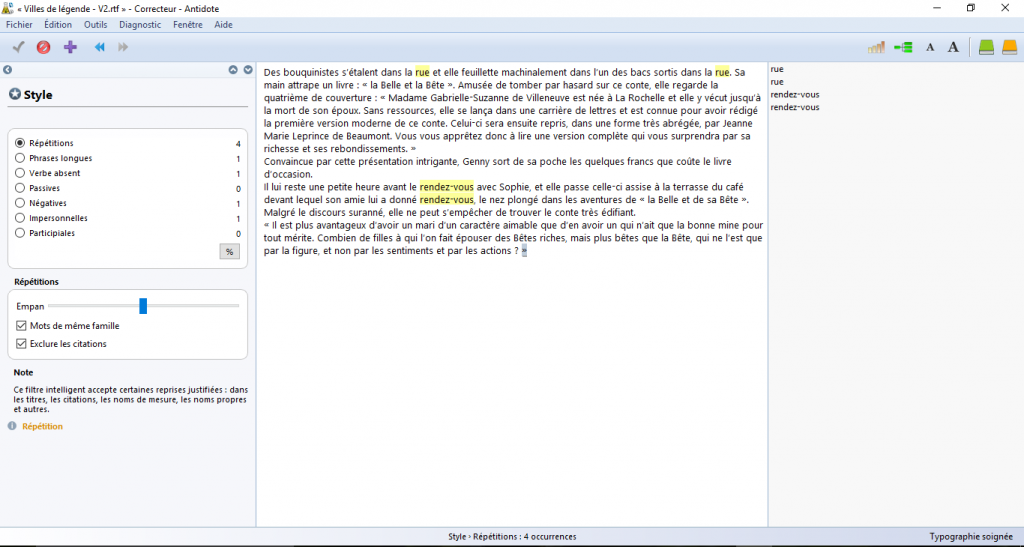
Task: Click the star icon beside Style heading
Action: pos(14,94)
